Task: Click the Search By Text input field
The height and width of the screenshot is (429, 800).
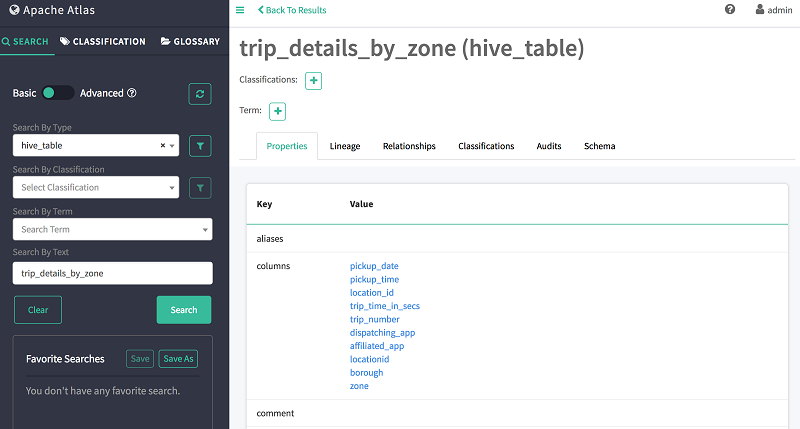Action: 112,273
